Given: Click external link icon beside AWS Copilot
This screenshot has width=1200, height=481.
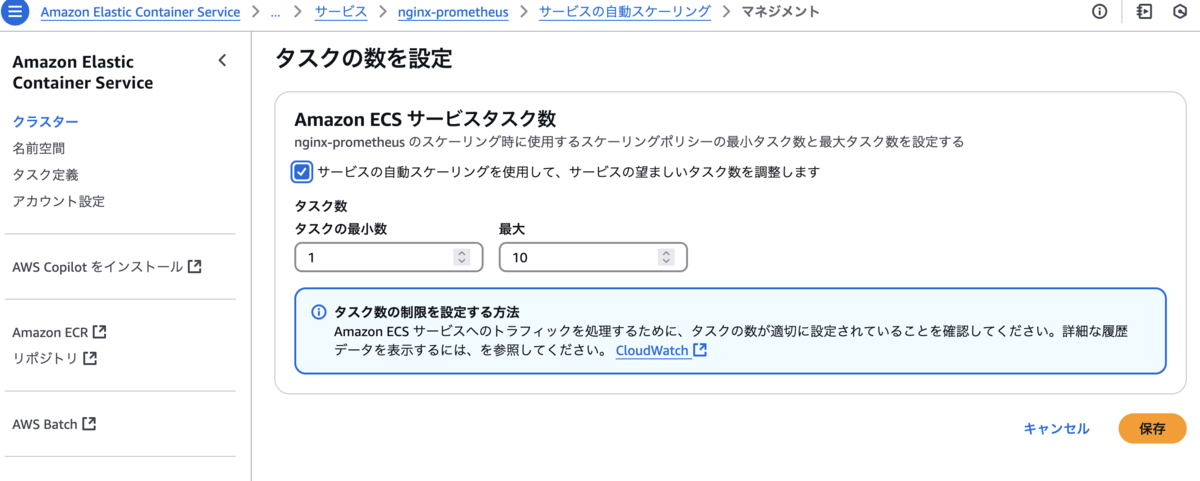Looking at the screenshot, I should point(195,267).
